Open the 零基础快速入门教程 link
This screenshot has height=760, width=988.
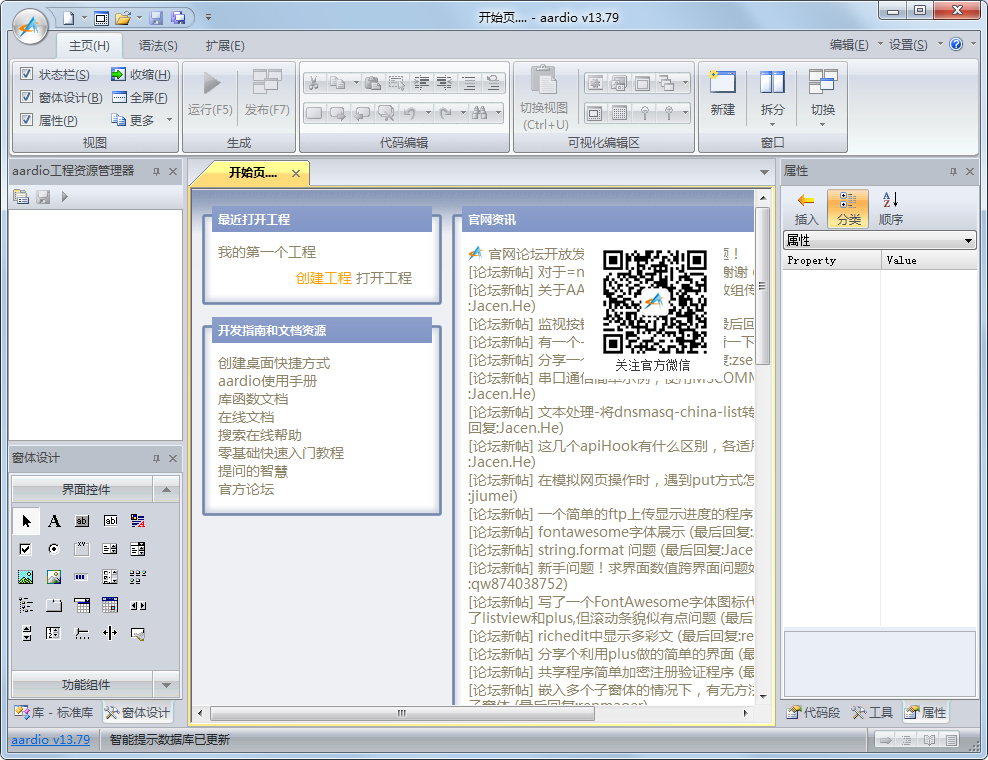(x=281, y=453)
